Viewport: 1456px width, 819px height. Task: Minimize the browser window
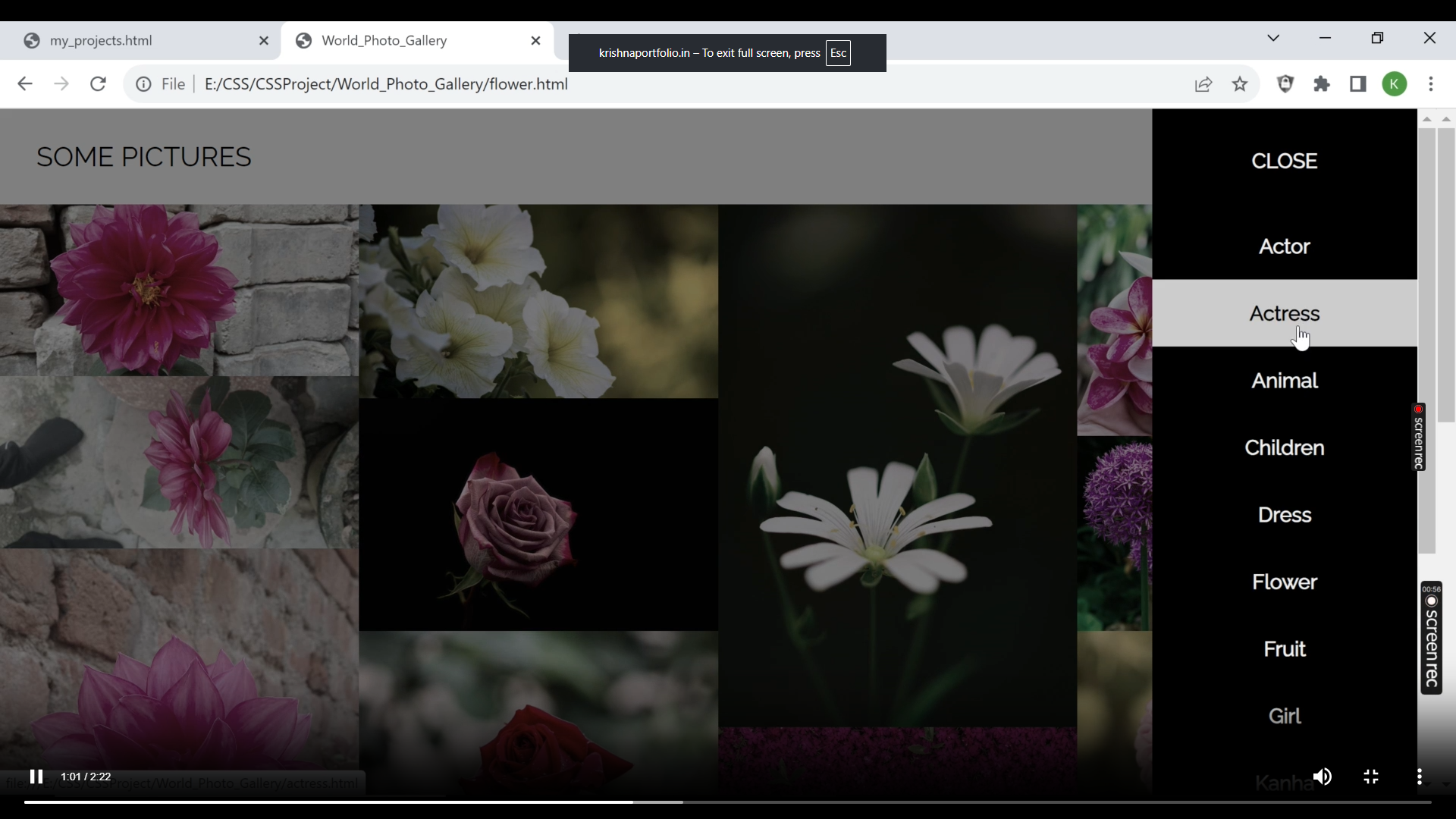click(1325, 38)
